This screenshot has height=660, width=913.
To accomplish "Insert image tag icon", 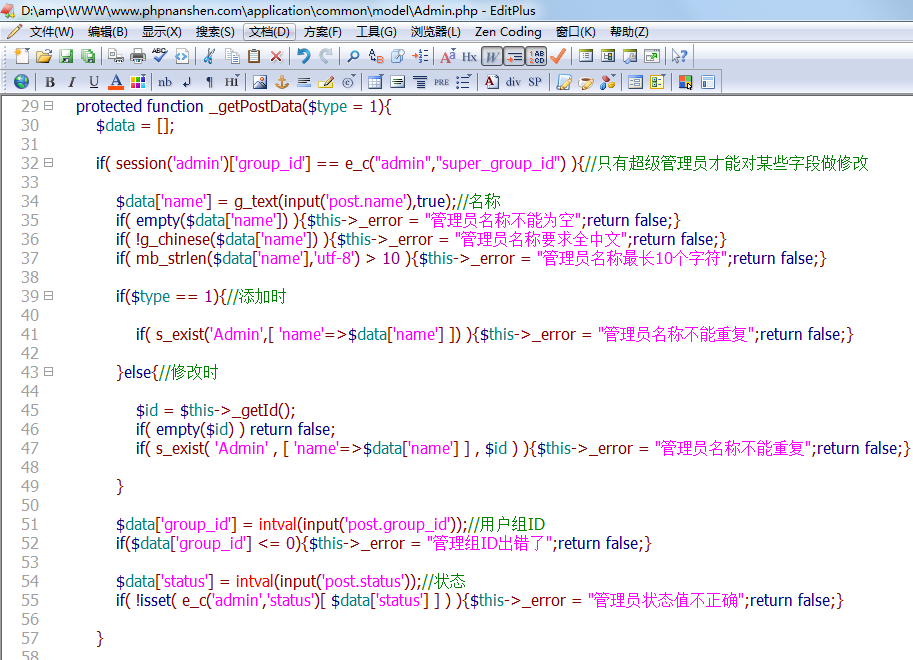I will click(260, 82).
